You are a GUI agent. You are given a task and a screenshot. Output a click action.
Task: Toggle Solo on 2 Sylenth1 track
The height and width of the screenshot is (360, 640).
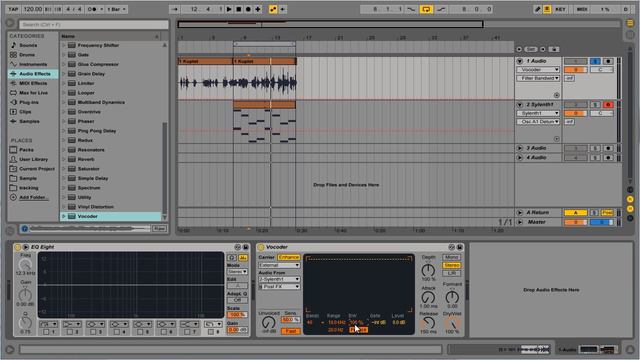click(595, 105)
